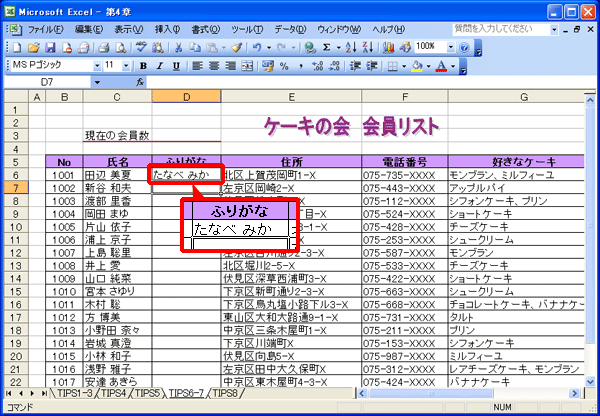Open the 挿入(I) menu
Screen dimensions: 600x416
click(167, 29)
